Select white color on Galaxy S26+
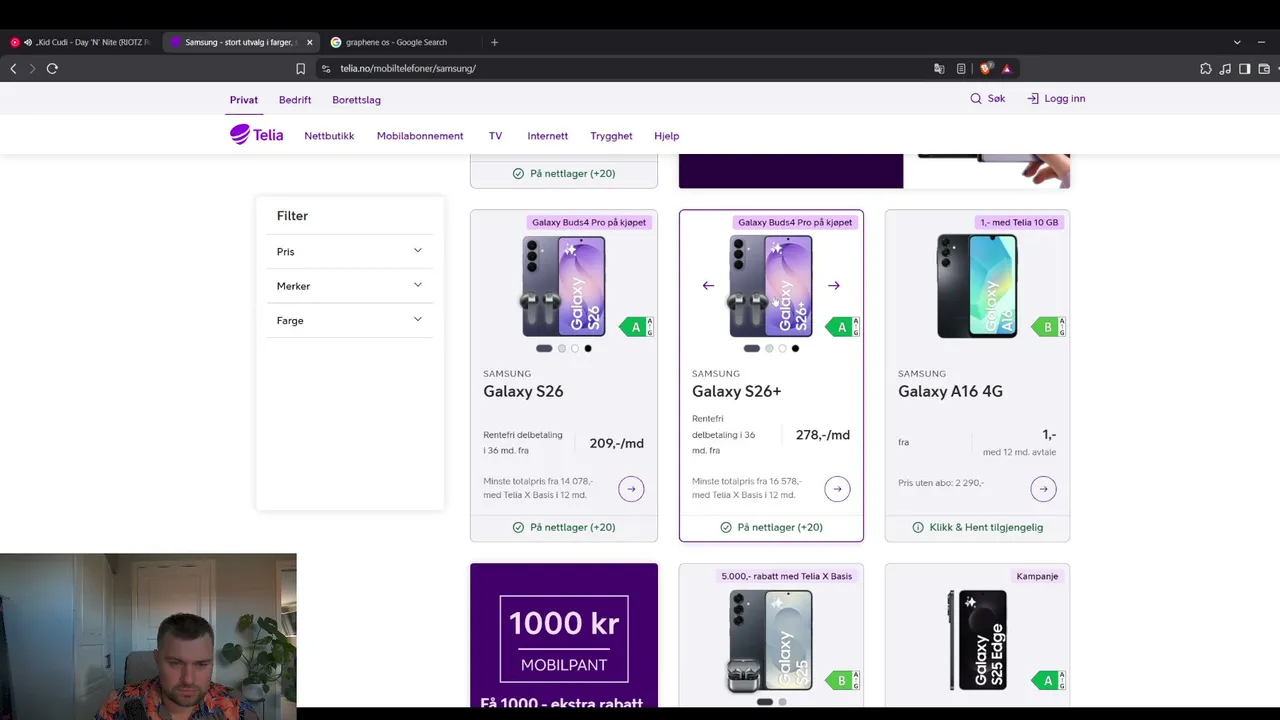 (x=782, y=348)
